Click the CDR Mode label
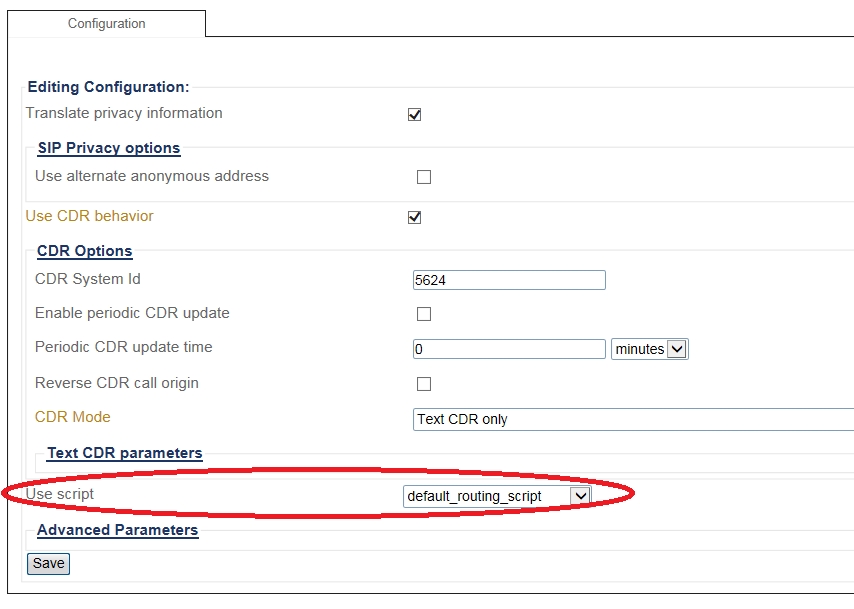The height and width of the screenshot is (609, 854). click(x=73, y=417)
